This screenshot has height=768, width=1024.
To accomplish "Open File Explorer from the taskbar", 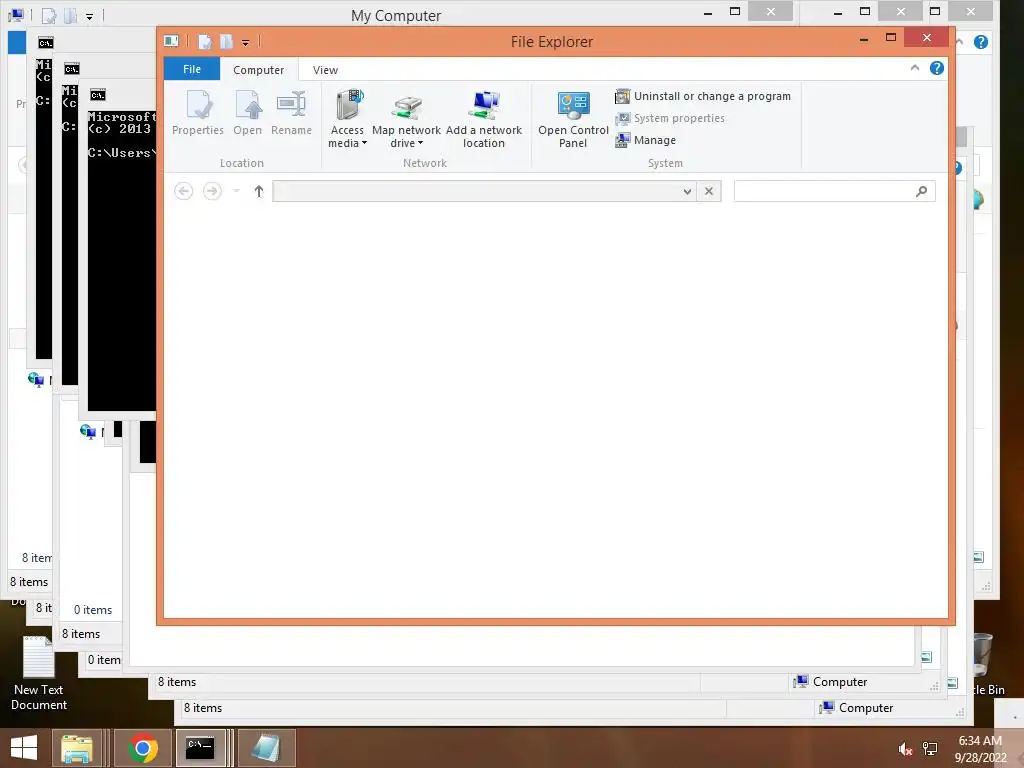I will 76,748.
